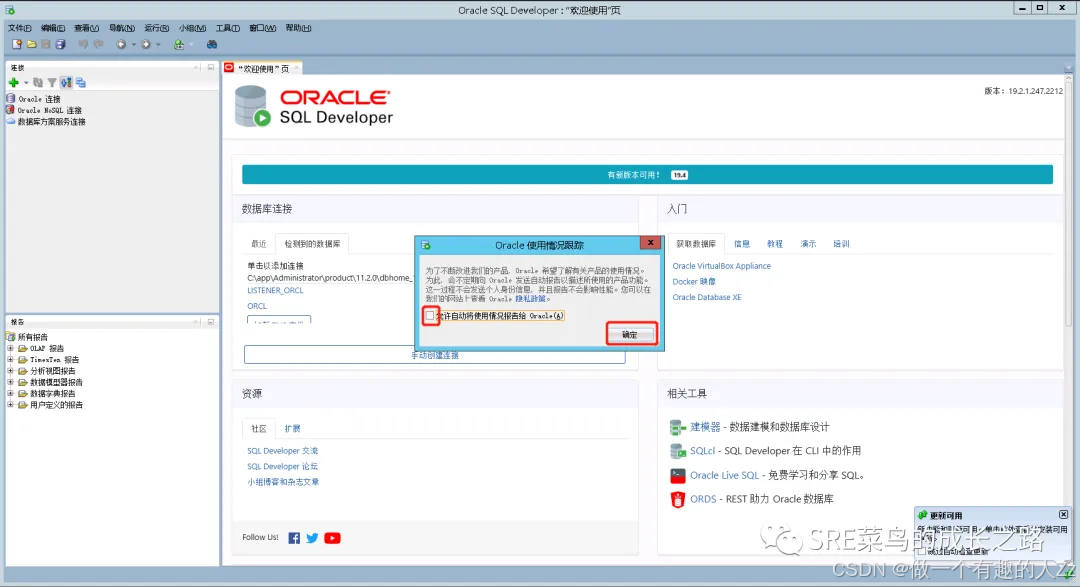This screenshot has width=1080, height=587.
Task: Open the Oracle VirtualBox Appliance link
Action: point(721,266)
